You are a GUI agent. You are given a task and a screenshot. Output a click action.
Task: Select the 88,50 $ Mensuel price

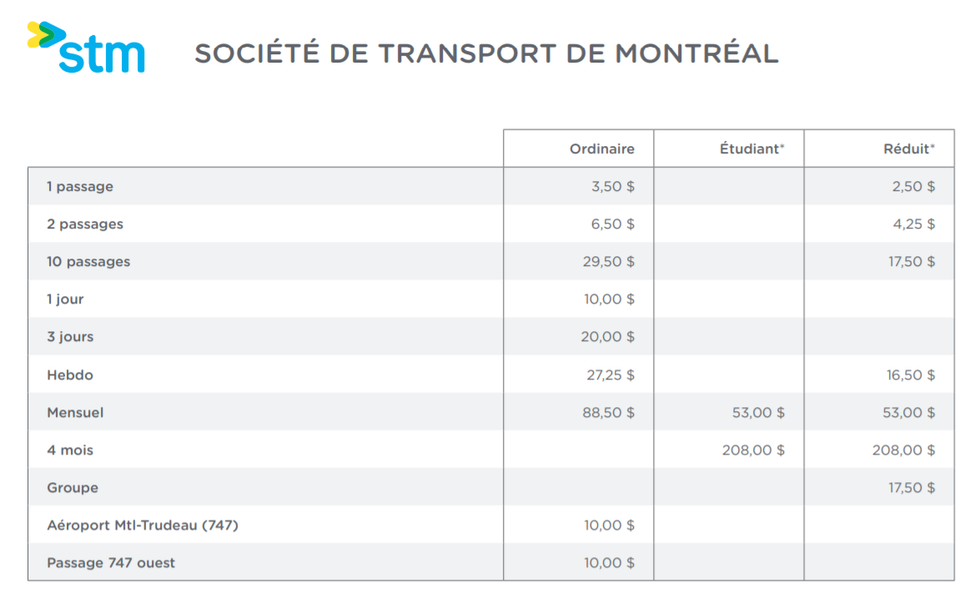tap(609, 412)
